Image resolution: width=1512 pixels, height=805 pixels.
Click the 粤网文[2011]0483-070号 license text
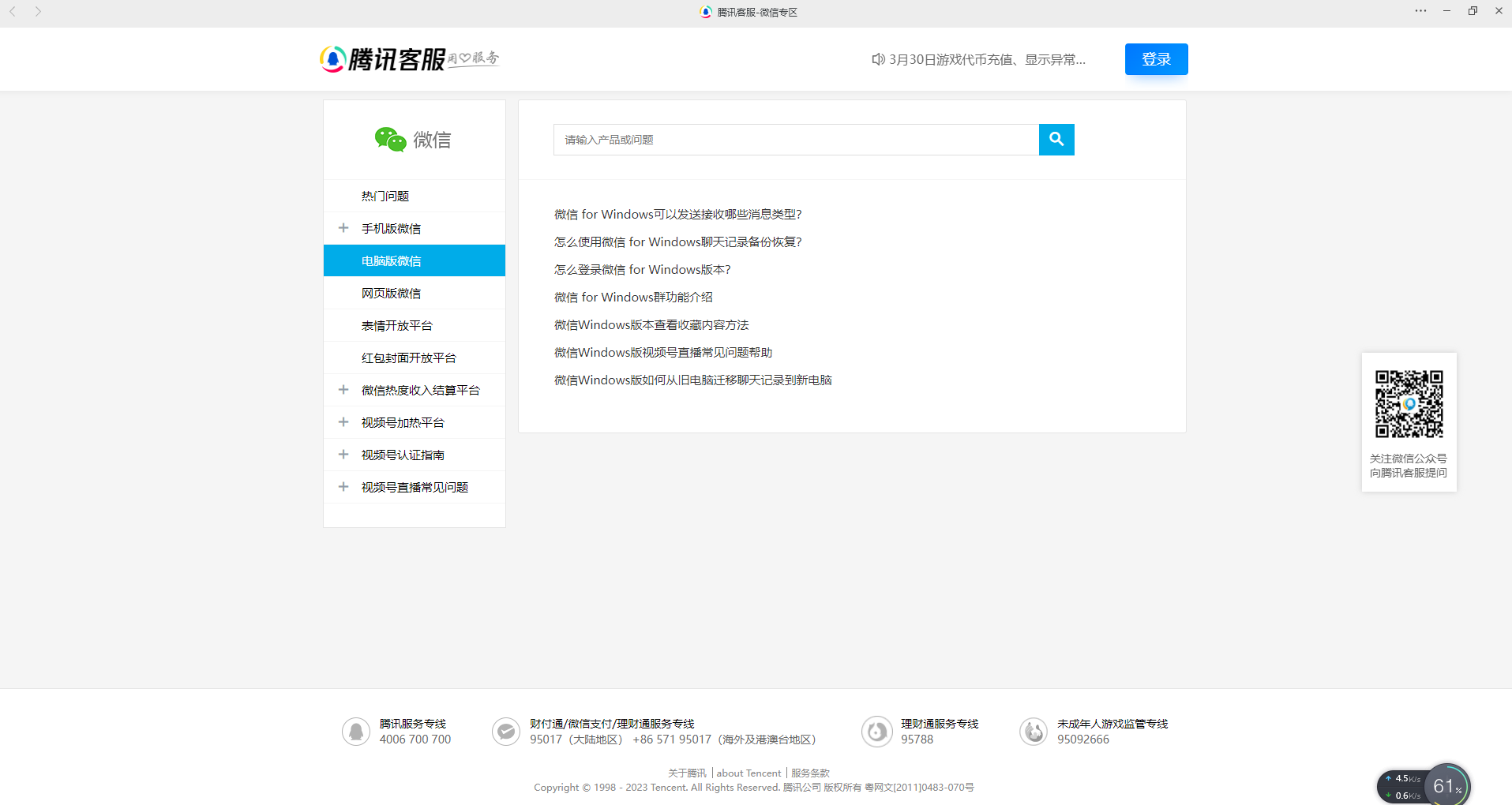tap(919, 788)
